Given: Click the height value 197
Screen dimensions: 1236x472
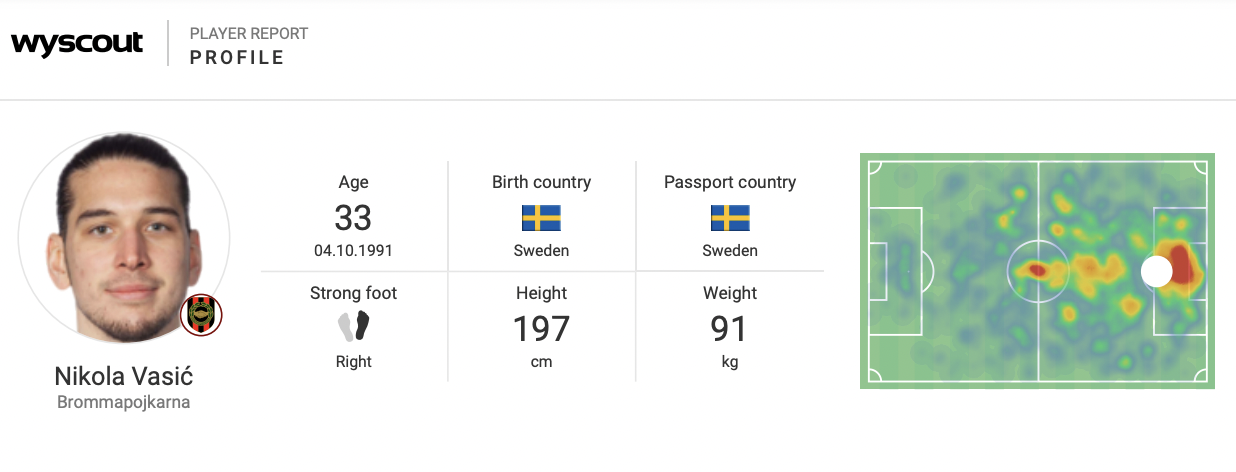Looking at the screenshot, I should tap(541, 328).
